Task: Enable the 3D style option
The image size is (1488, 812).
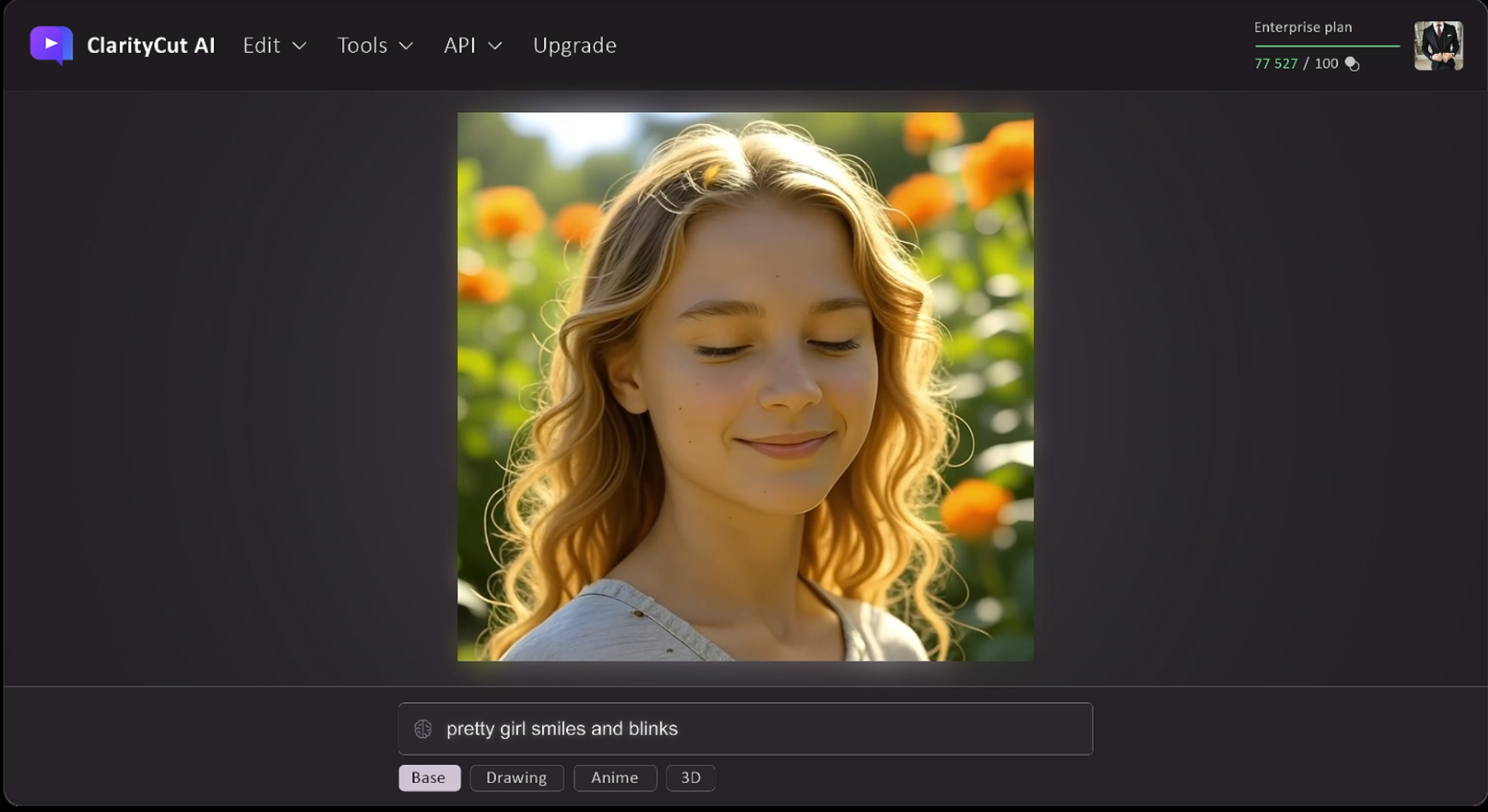Action: (x=690, y=778)
